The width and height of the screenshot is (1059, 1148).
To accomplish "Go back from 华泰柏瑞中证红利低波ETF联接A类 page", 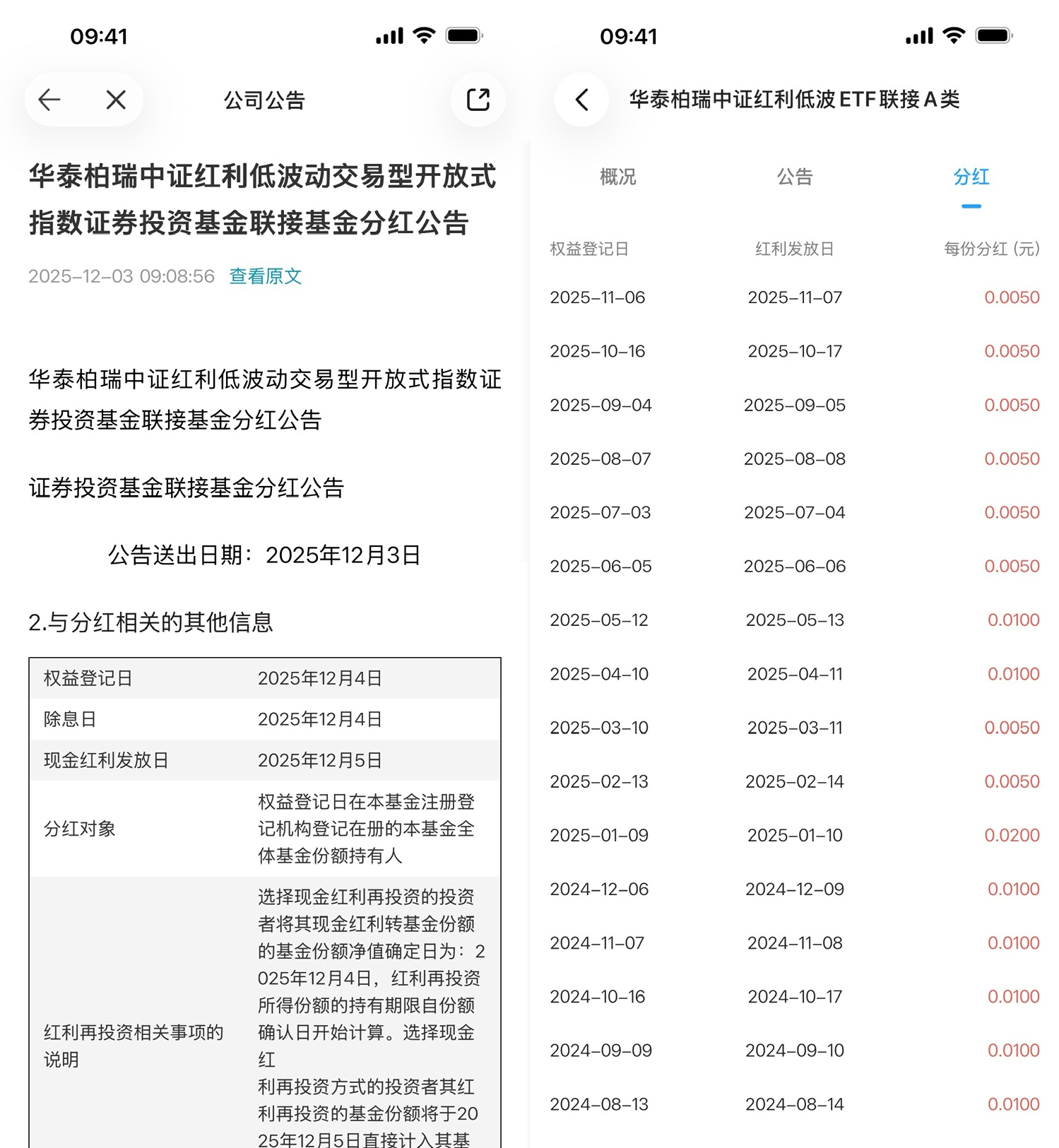I will point(581,100).
